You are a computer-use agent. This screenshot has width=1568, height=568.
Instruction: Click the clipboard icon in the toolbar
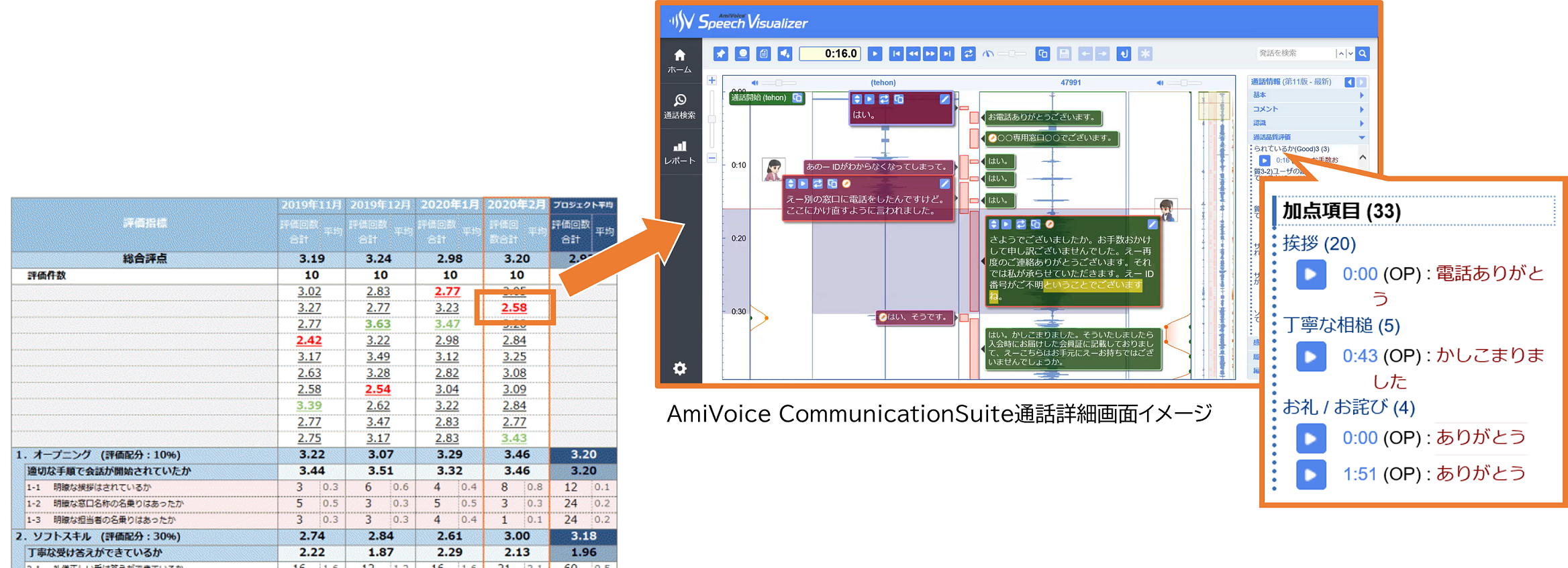(x=763, y=54)
